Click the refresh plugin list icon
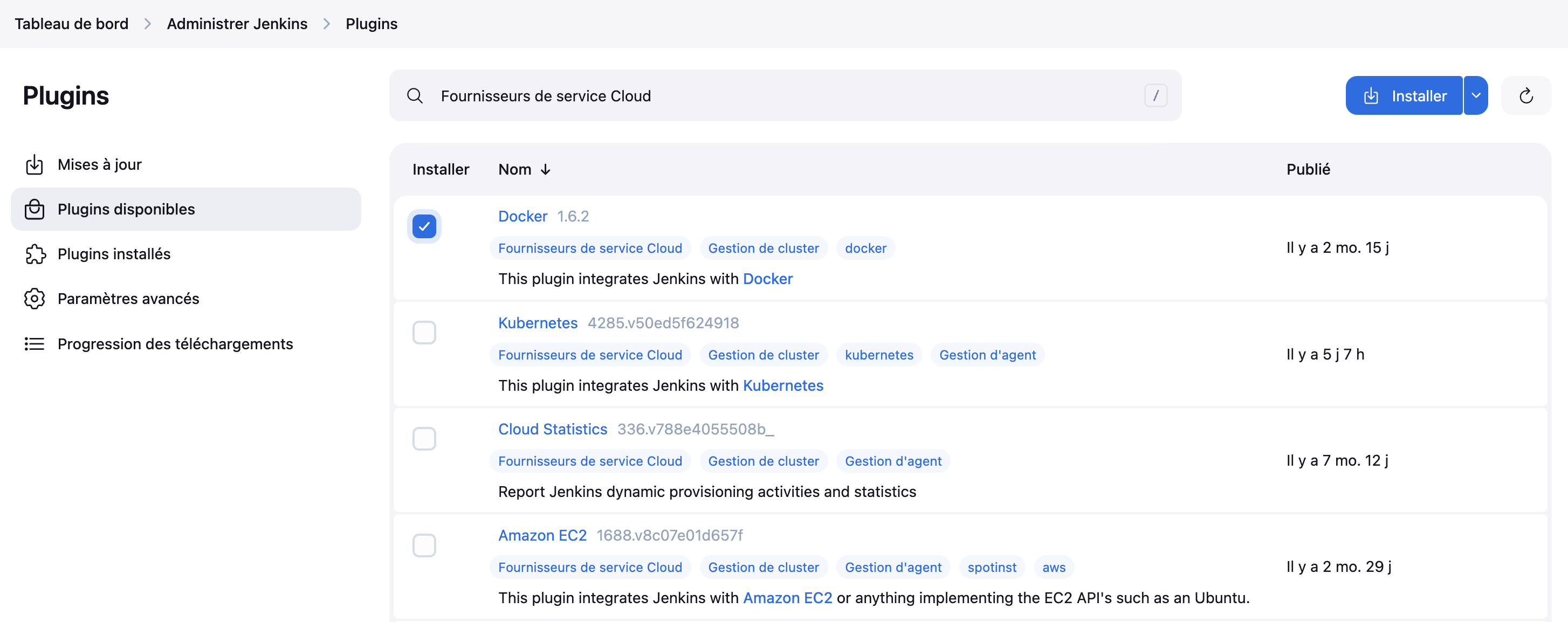1568x622 pixels. [x=1525, y=95]
